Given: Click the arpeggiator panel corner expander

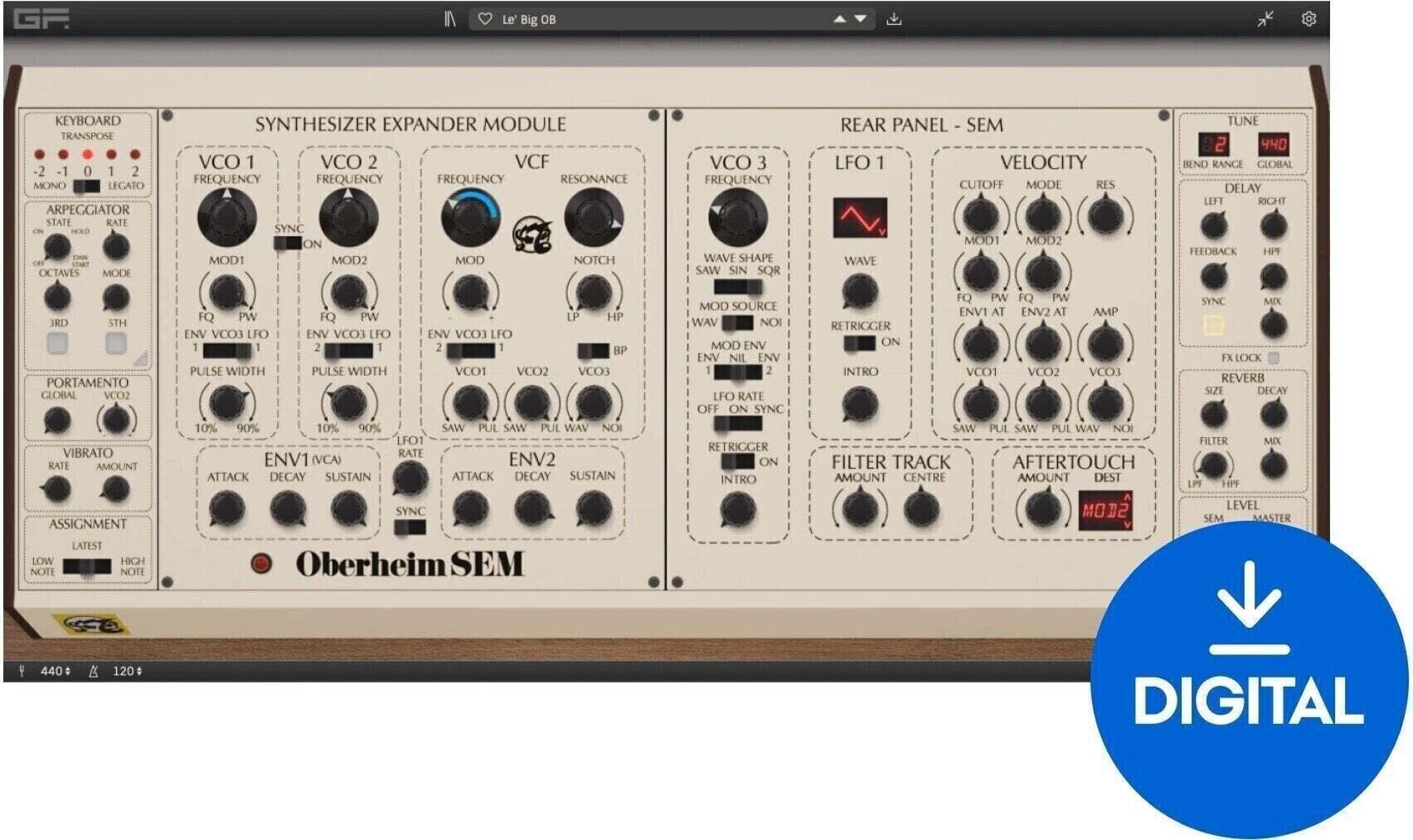Looking at the screenshot, I should pos(140,358).
